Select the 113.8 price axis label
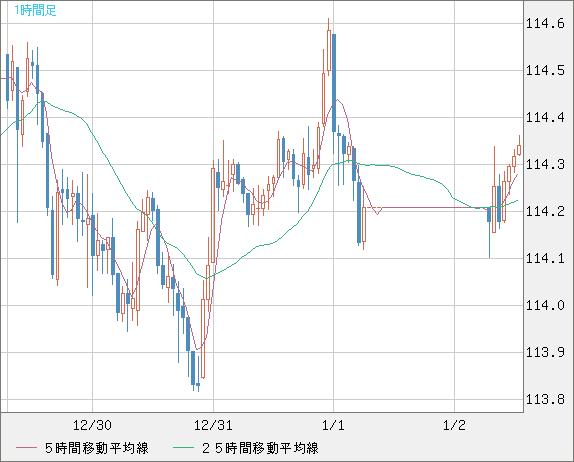This screenshot has height=462, width=574. point(545,399)
